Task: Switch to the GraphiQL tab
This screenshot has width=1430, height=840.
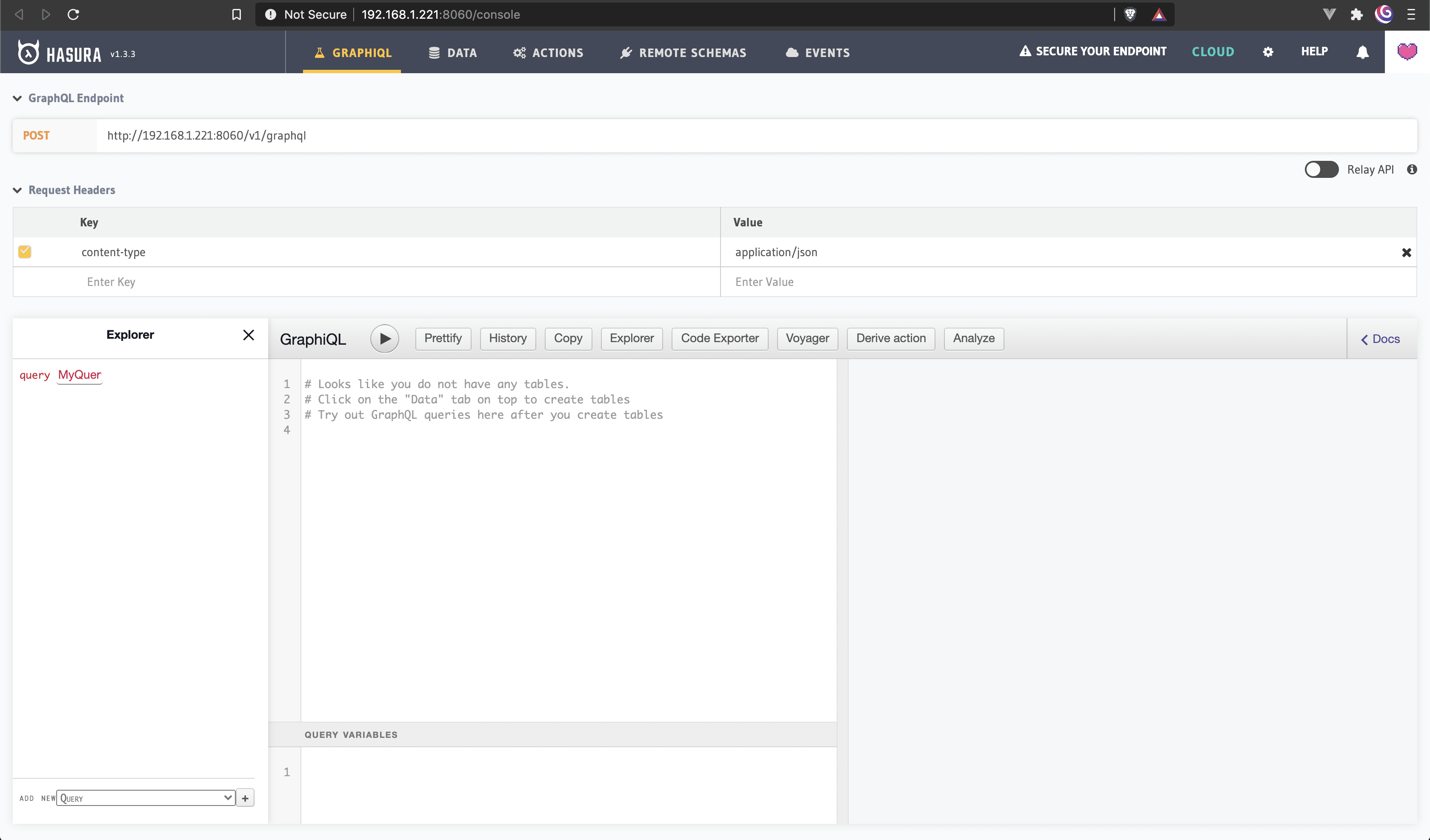Action: click(x=352, y=53)
